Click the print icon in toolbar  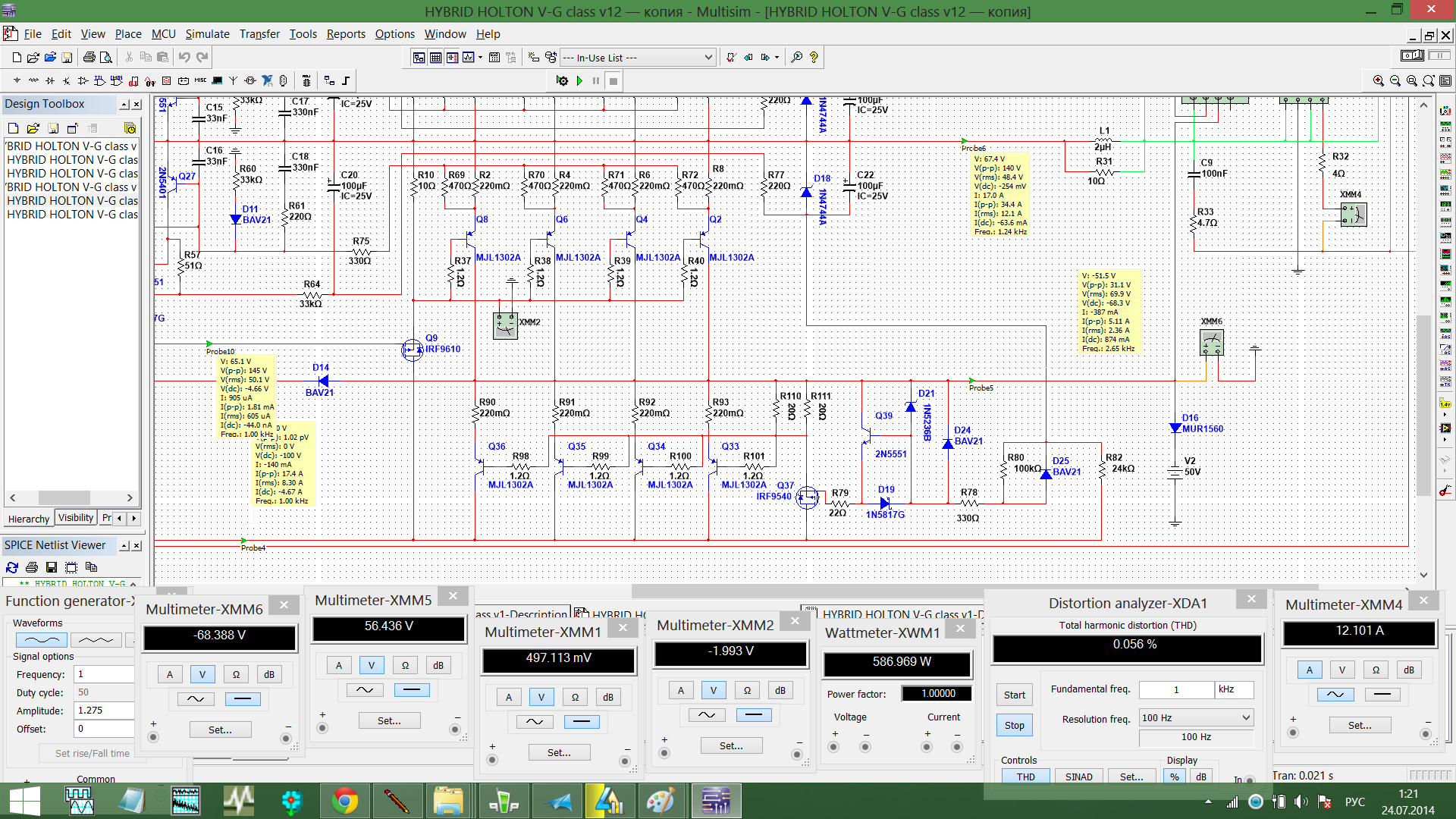[x=89, y=57]
